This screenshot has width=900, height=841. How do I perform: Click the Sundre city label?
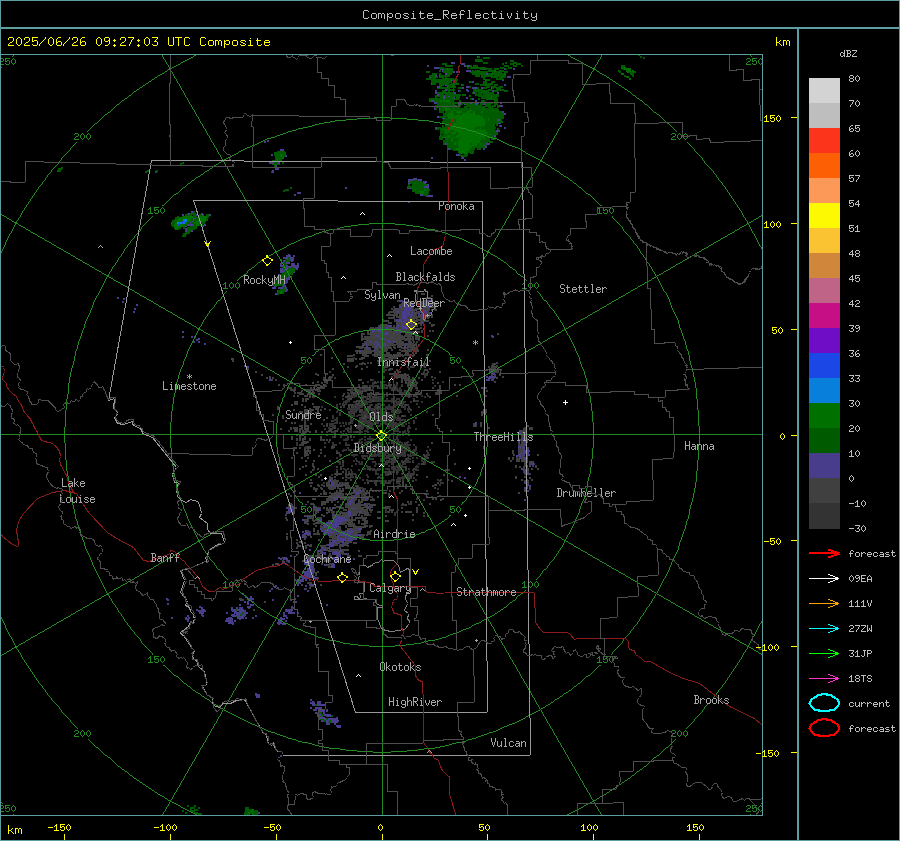pyautogui.click(x=303, y=415)
